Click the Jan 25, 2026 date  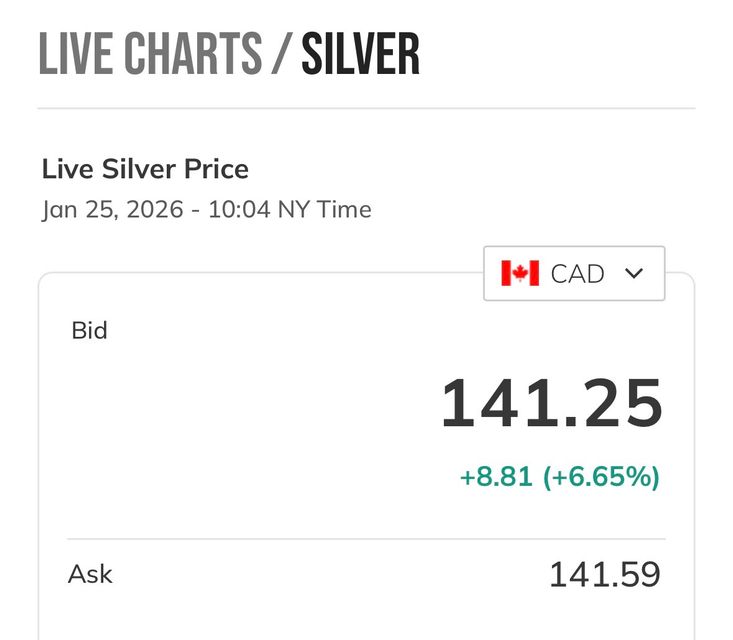114,210
